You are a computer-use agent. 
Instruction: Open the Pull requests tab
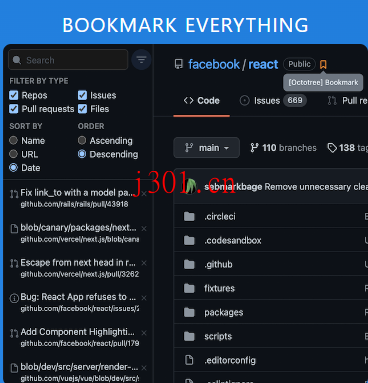click(347, 101)
